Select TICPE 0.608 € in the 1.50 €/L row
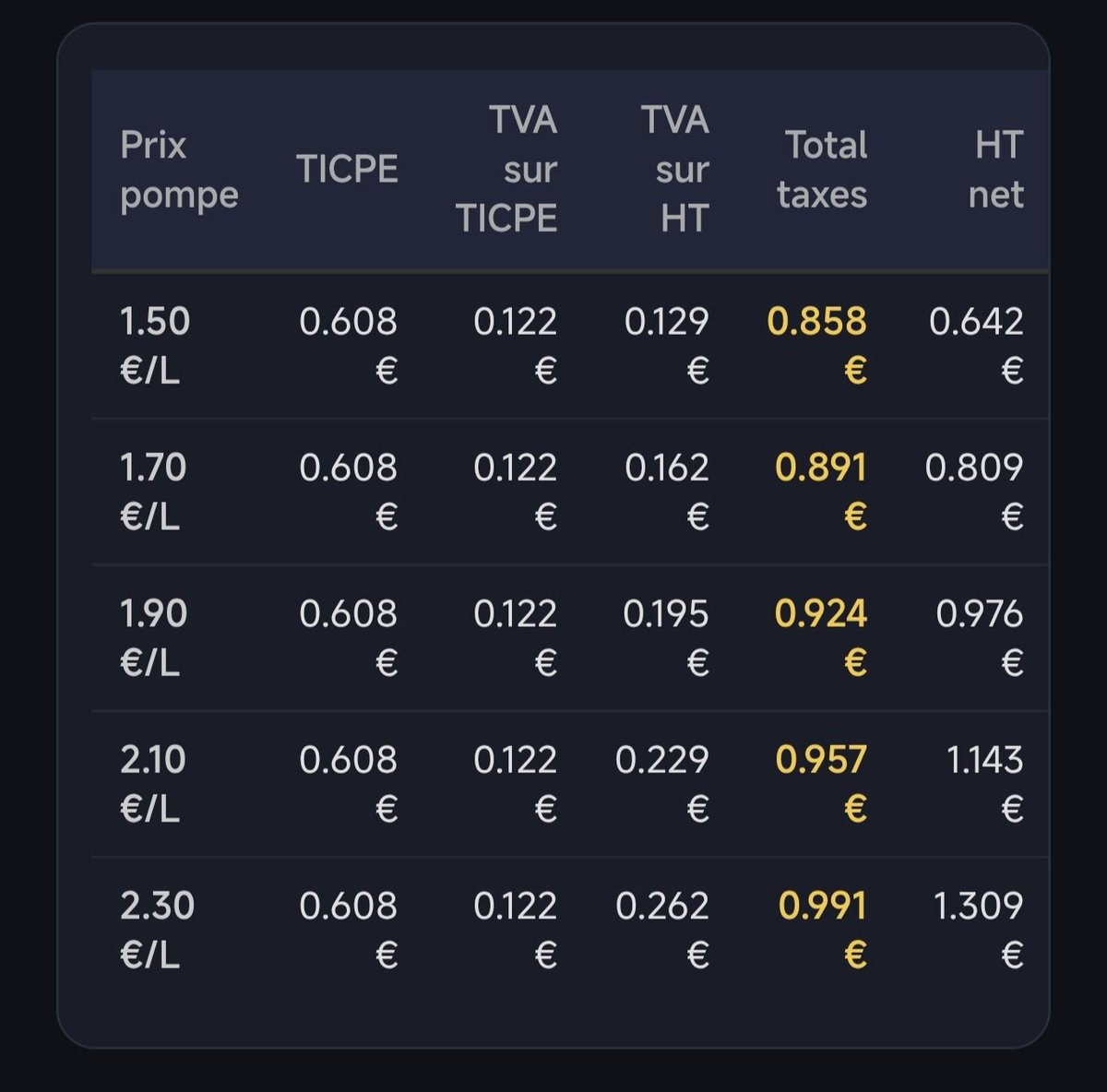The image size is (1107, 1092). pyautogui.click(x=349, y=346)
